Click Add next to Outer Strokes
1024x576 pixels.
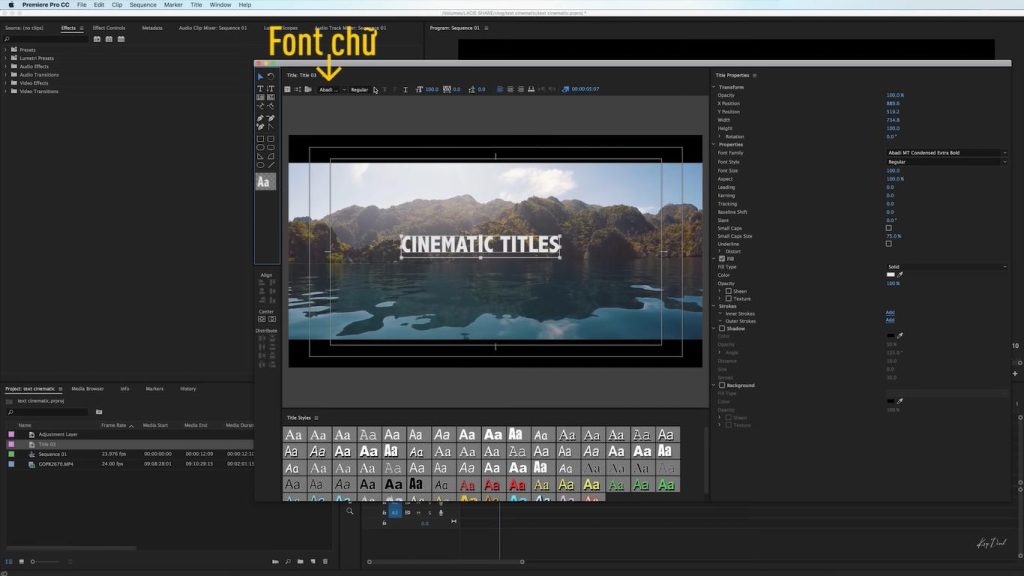(889, 319)
